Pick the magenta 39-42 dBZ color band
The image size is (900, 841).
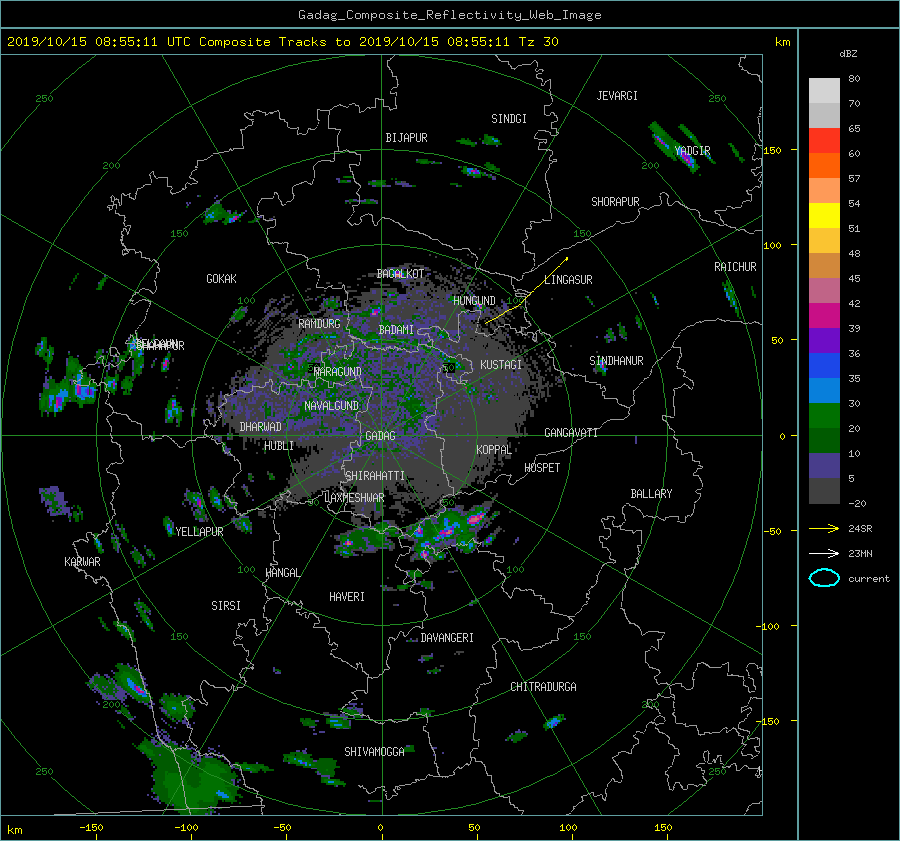coord(824,315)
